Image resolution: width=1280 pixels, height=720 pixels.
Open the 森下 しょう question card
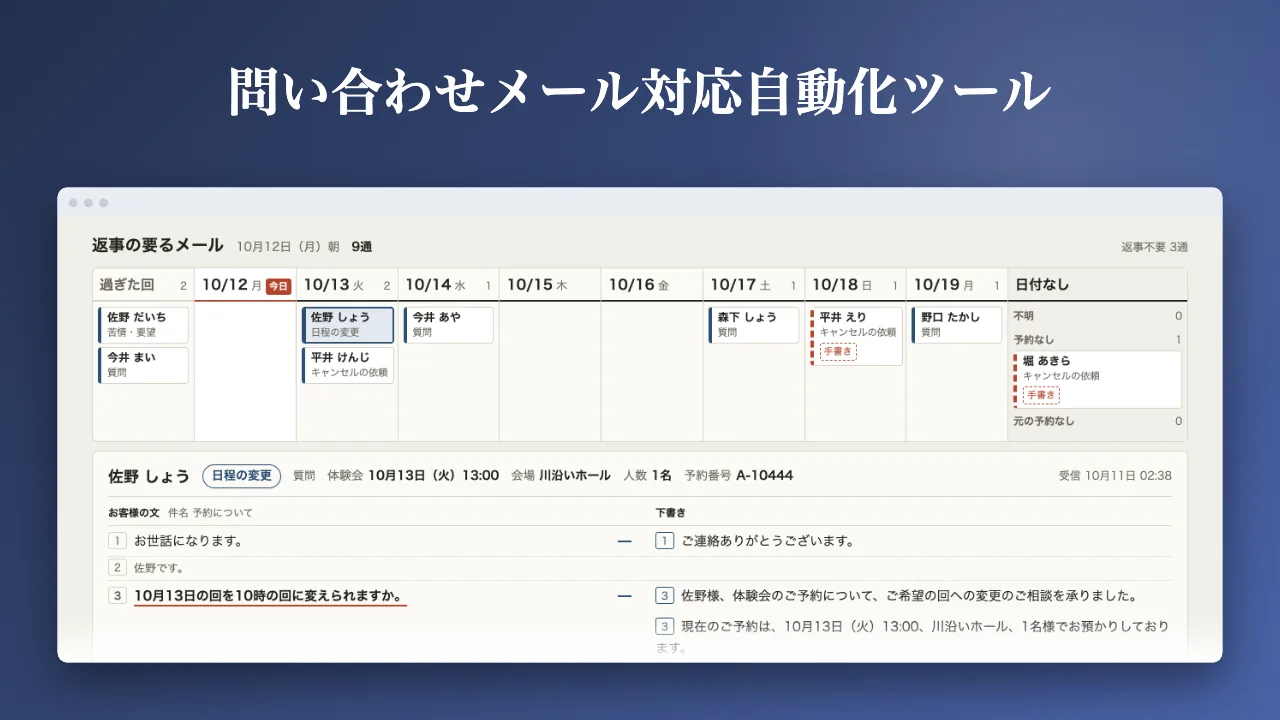click(x=754, y=324)
